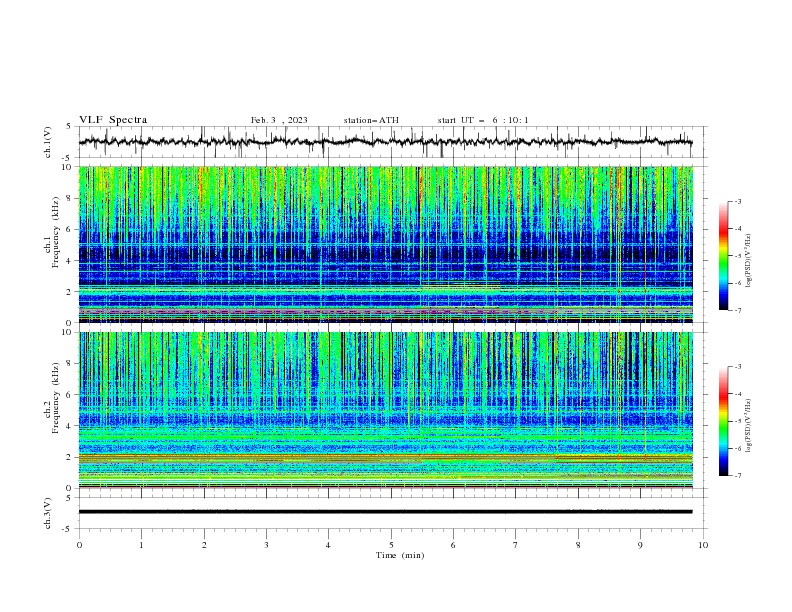Click the ch.1 spectrogram color bar
792x612 pixels.
click(723, 256)
